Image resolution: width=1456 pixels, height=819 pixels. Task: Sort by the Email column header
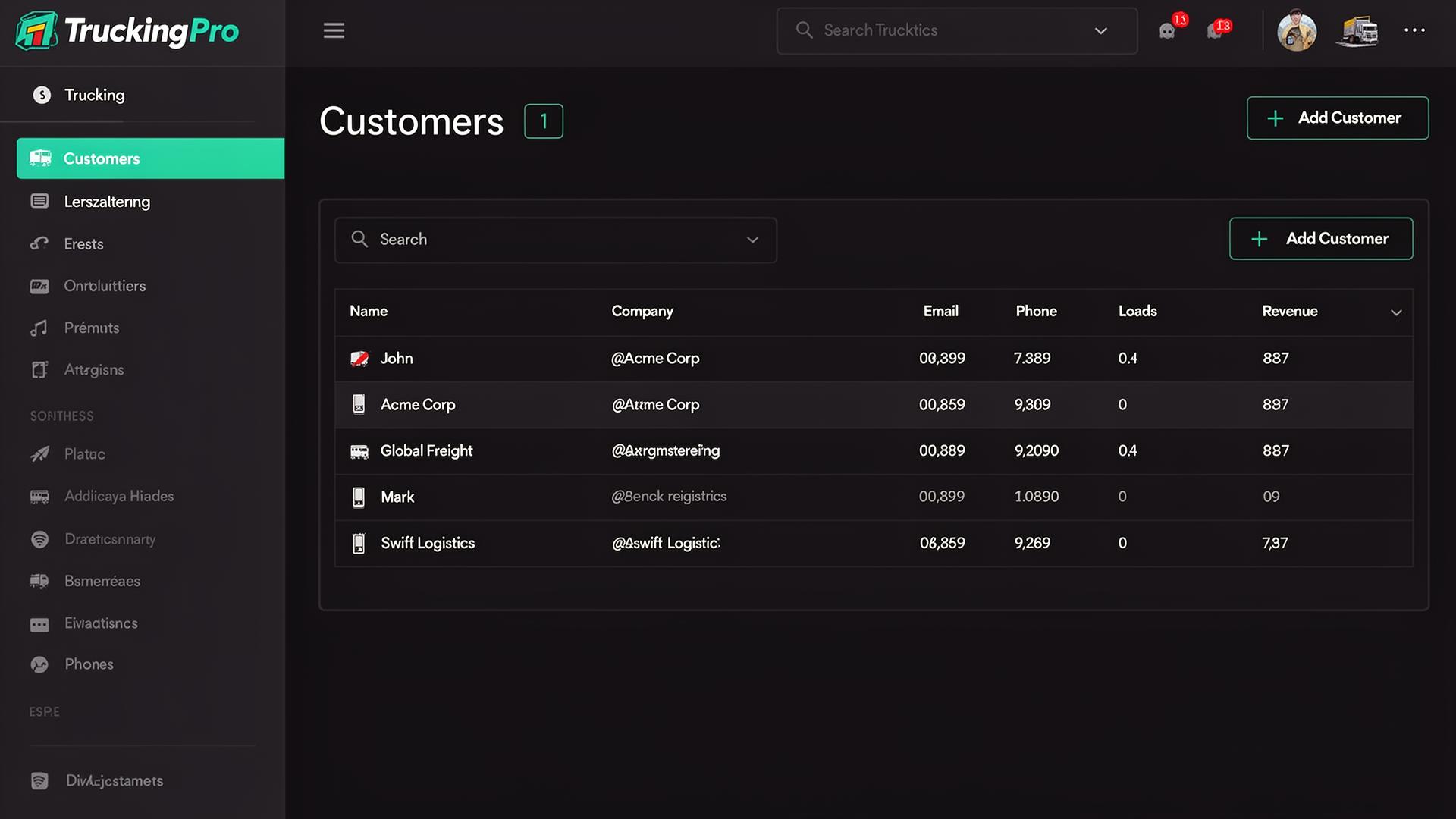tap(941, 311)
